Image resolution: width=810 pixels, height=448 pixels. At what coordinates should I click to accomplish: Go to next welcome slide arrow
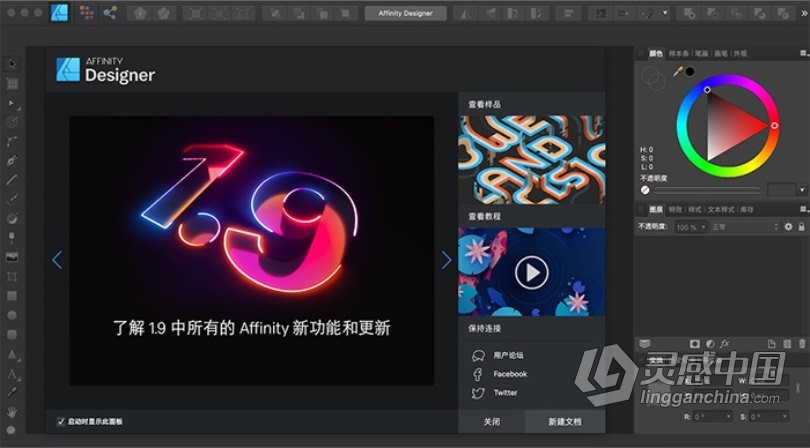tap(446, 260)
